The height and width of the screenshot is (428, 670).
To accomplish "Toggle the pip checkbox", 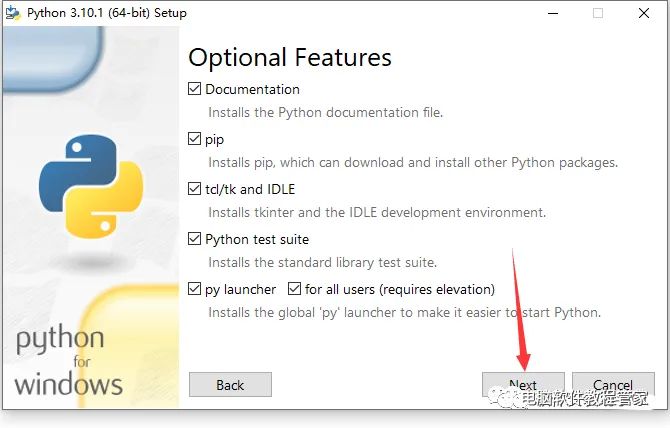I will (x=195, y=139).
